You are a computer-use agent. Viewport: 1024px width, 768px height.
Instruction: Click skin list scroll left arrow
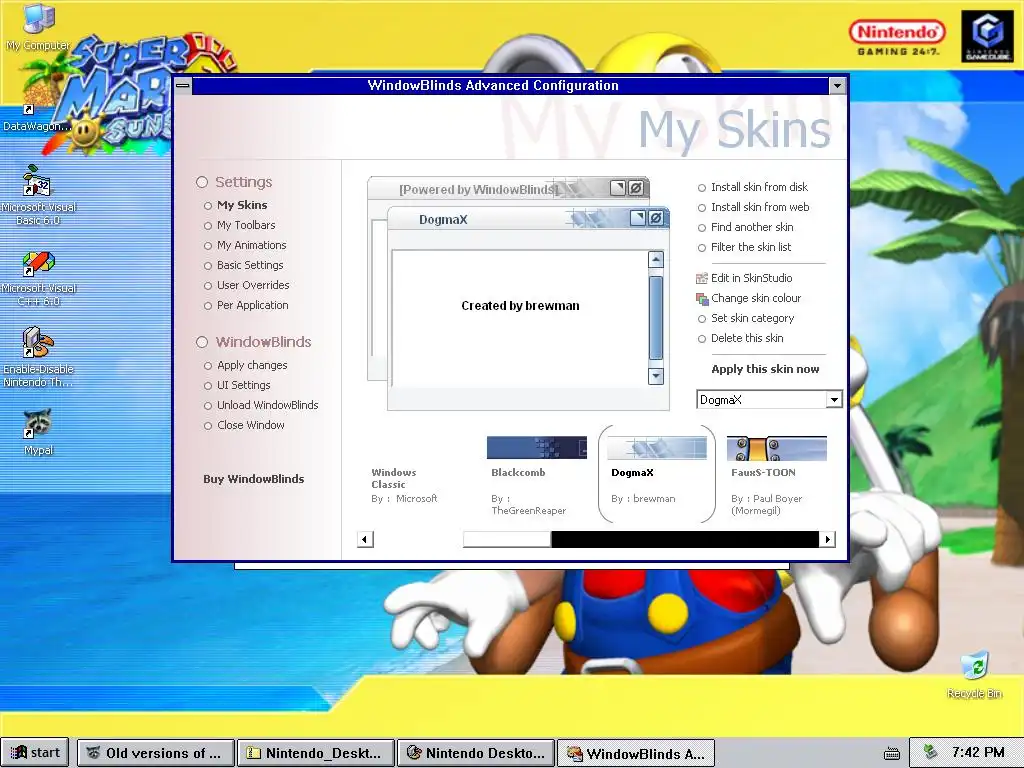pos(366,539)
